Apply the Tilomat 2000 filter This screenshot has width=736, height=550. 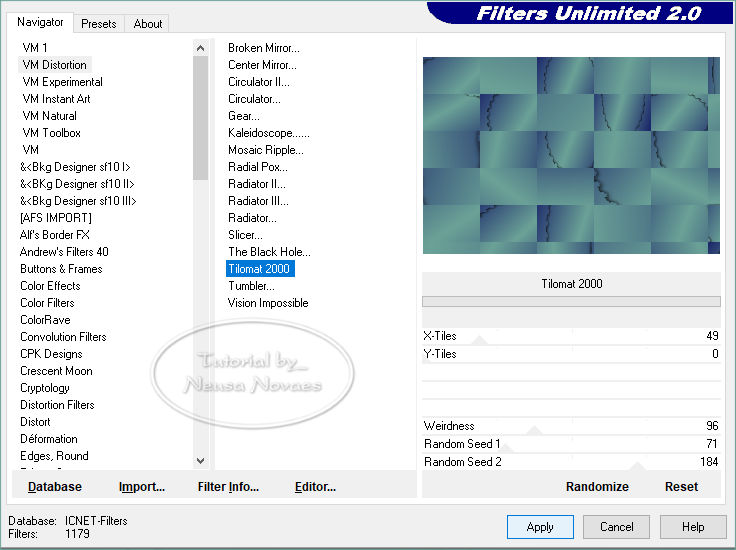[540, 527]
